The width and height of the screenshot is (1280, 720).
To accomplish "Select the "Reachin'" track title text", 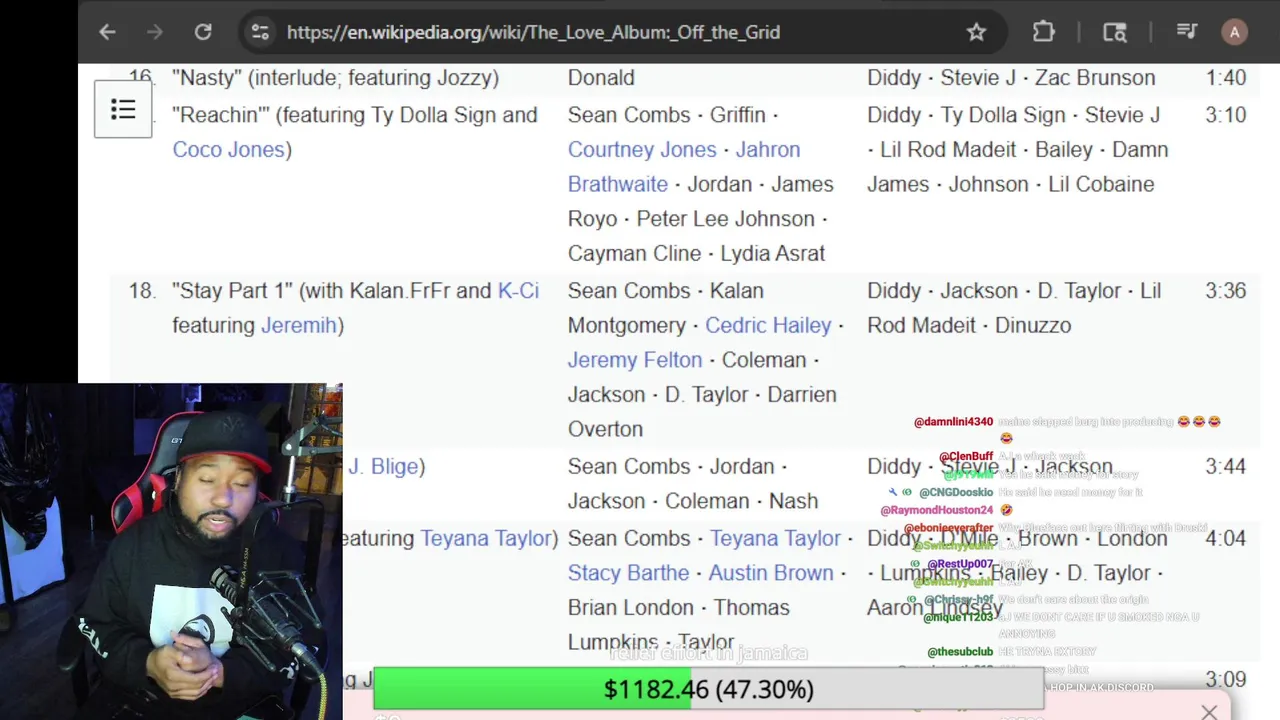I will pyautogui.click(x=221, y=115).
